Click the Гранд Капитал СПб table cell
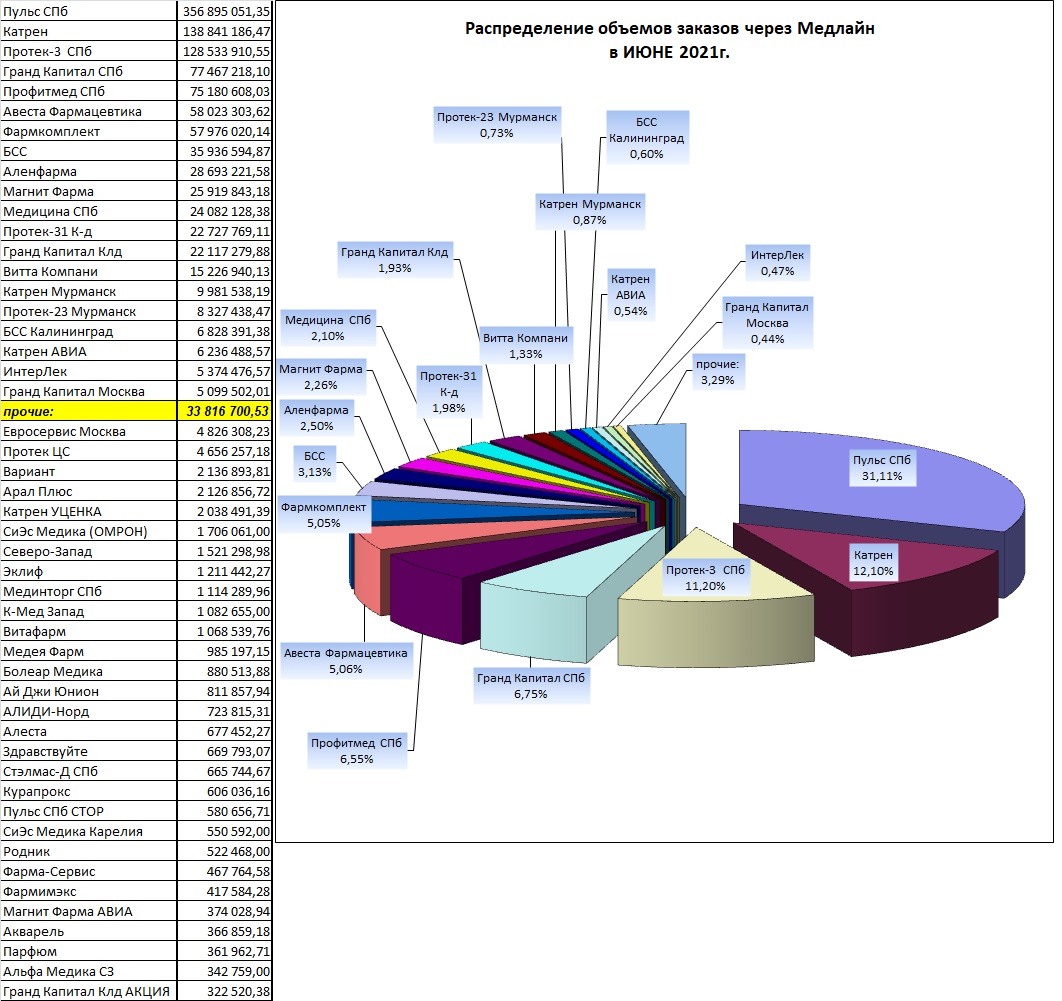This screenshot has width=1062, height=1001. [x=89, y=71]
